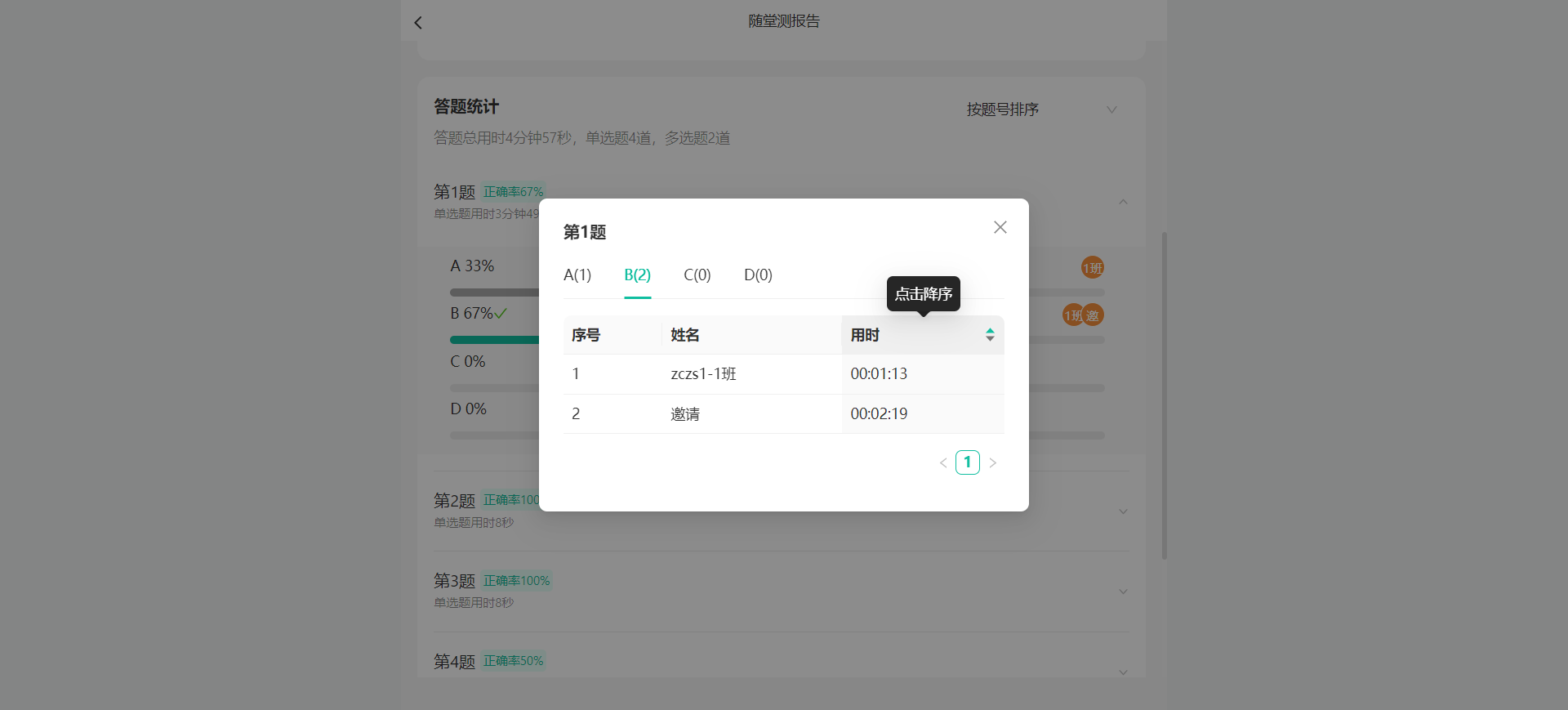Click the 正确率50% badge of 第4题
Screen dimensions: 1568x710
[513, 661]
